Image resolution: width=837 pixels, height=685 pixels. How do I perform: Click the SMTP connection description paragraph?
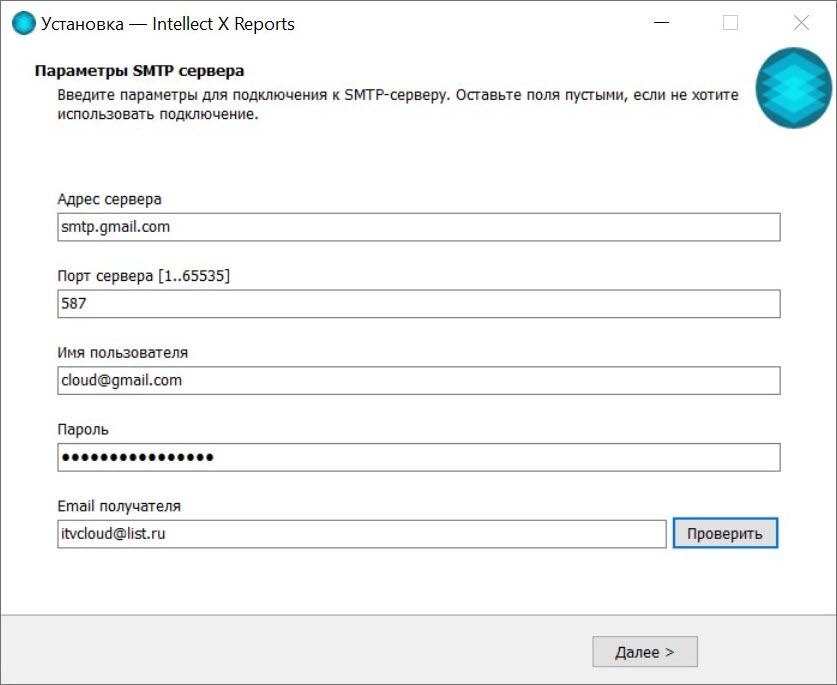[398, 105]
